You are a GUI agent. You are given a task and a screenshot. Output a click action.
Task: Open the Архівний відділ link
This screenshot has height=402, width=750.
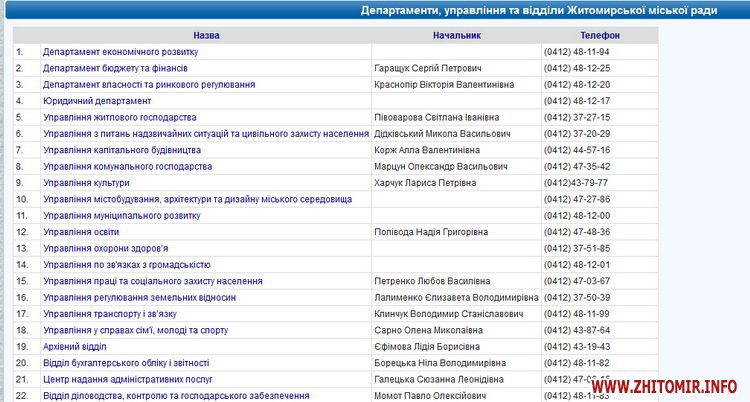click(x=76, y=346)
